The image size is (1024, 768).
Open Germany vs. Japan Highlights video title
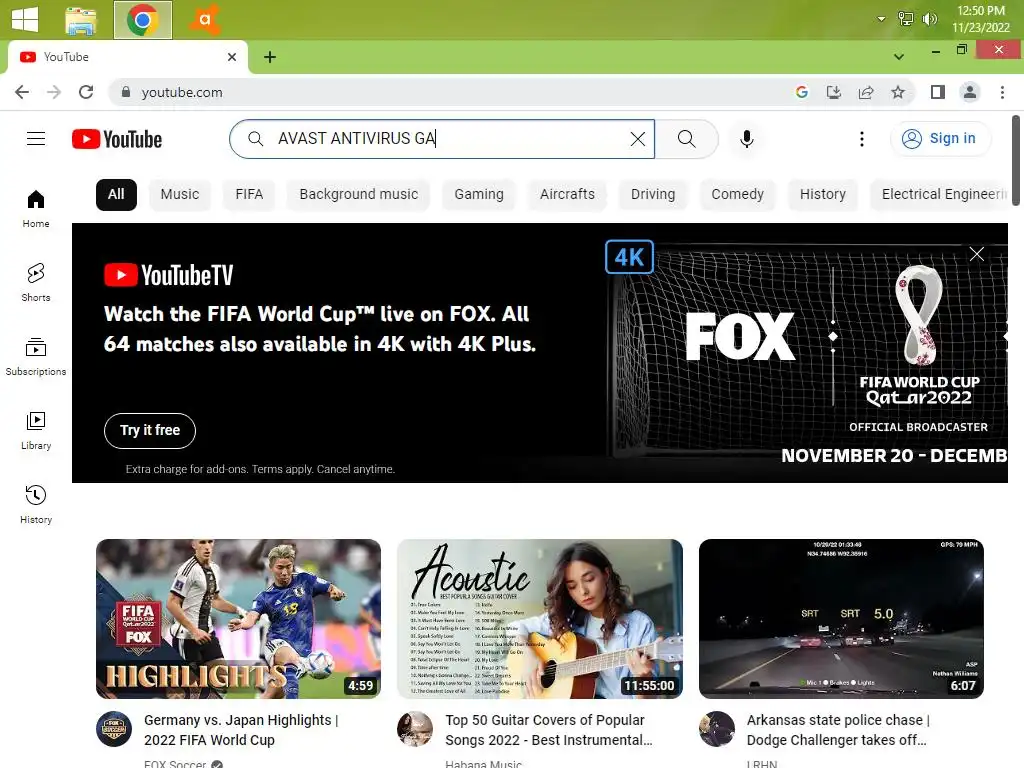241,729
